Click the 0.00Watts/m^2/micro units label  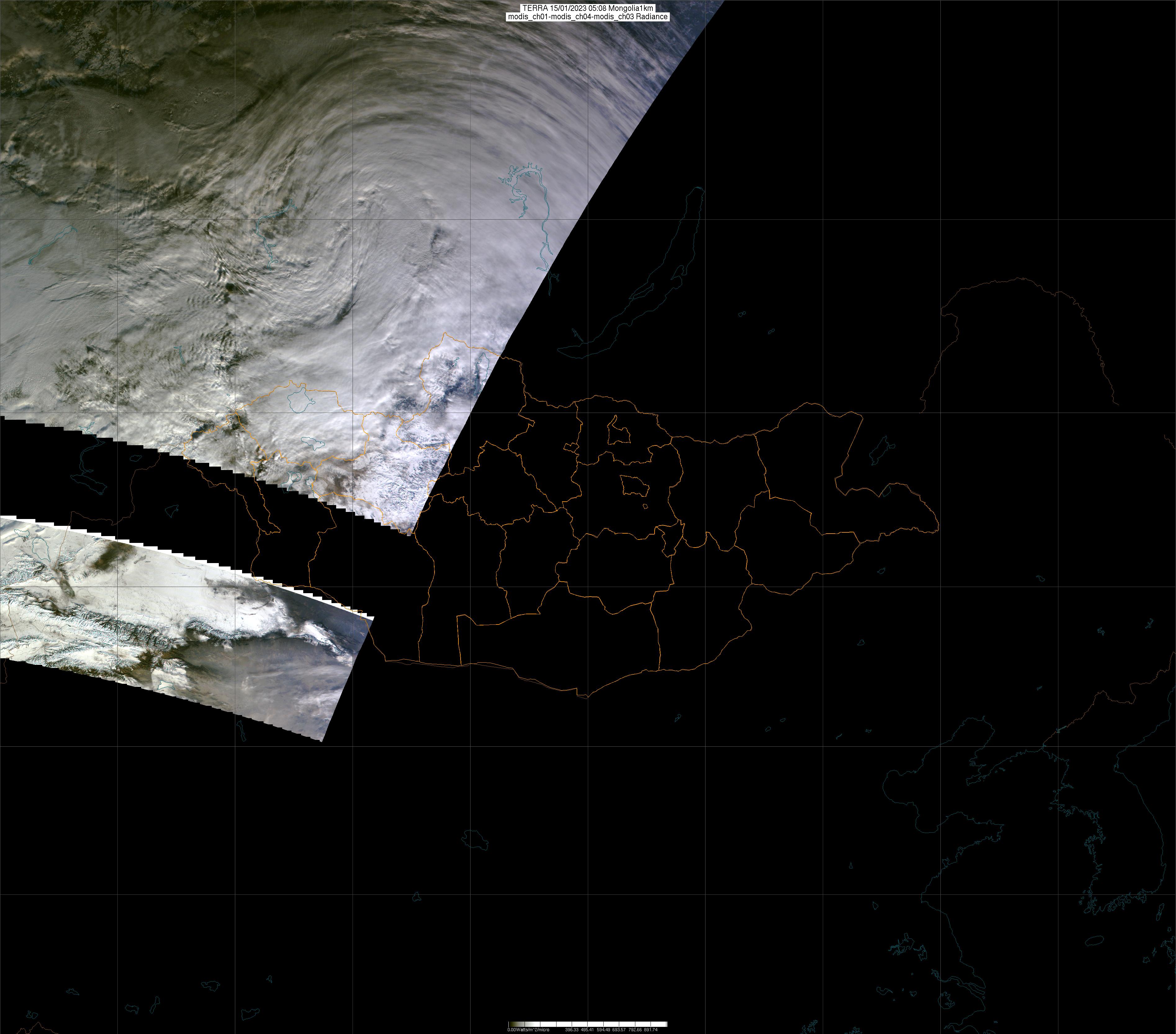click(x=528, y=1029)
